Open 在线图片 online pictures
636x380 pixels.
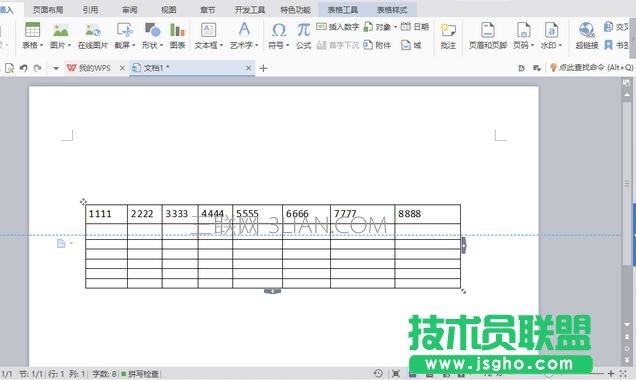pos(93,36)
